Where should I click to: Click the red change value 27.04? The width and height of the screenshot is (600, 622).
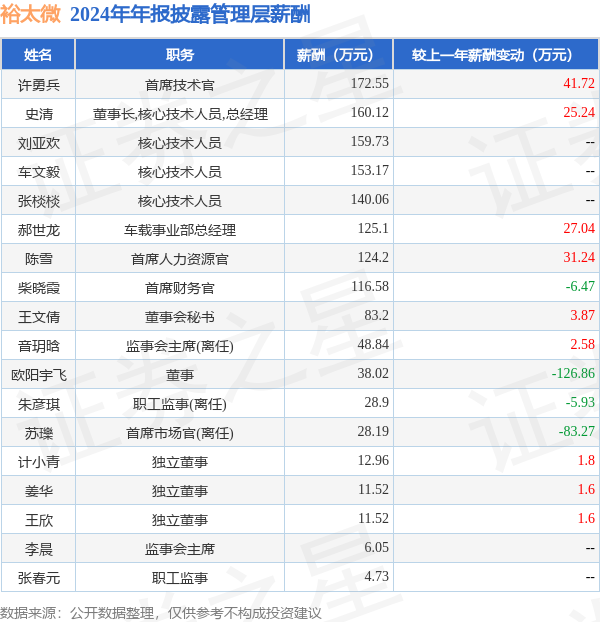pos(579,228)
